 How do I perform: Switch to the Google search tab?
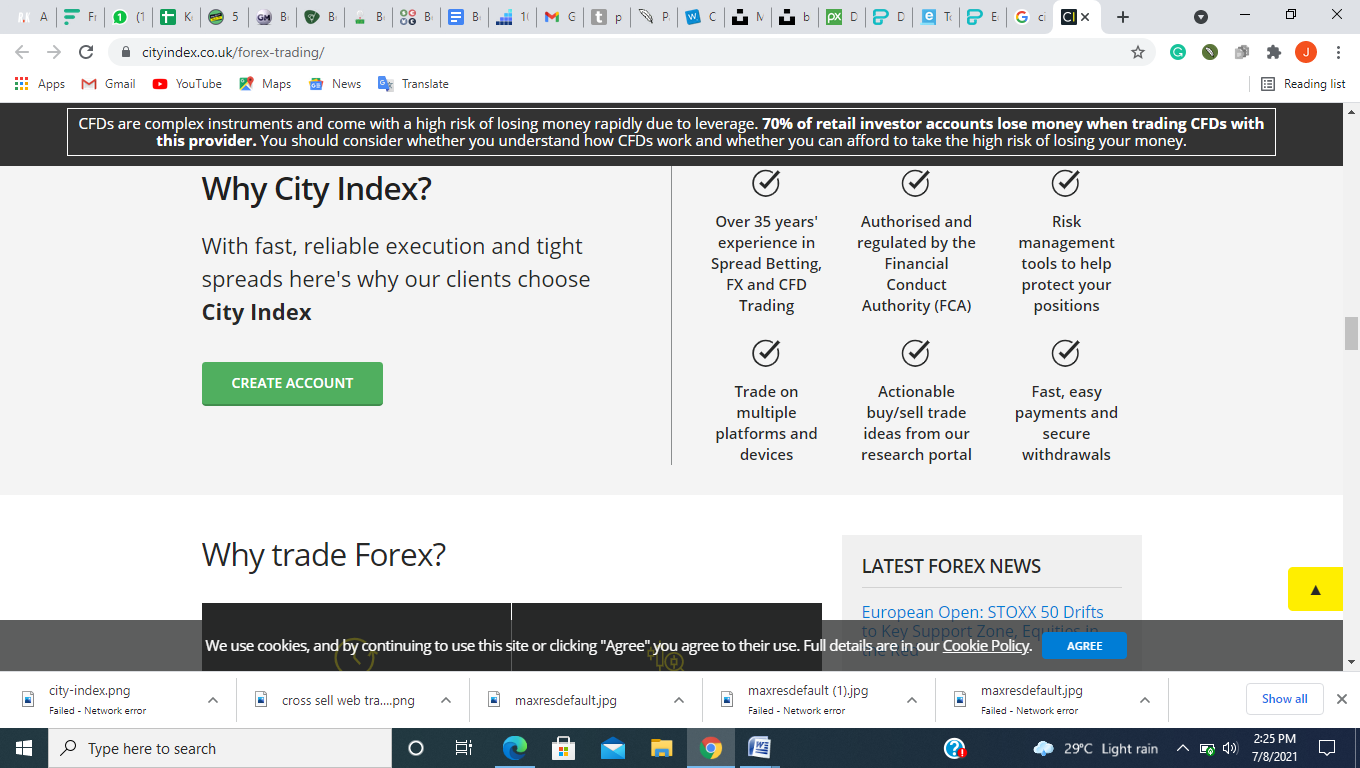point(1030,17)
